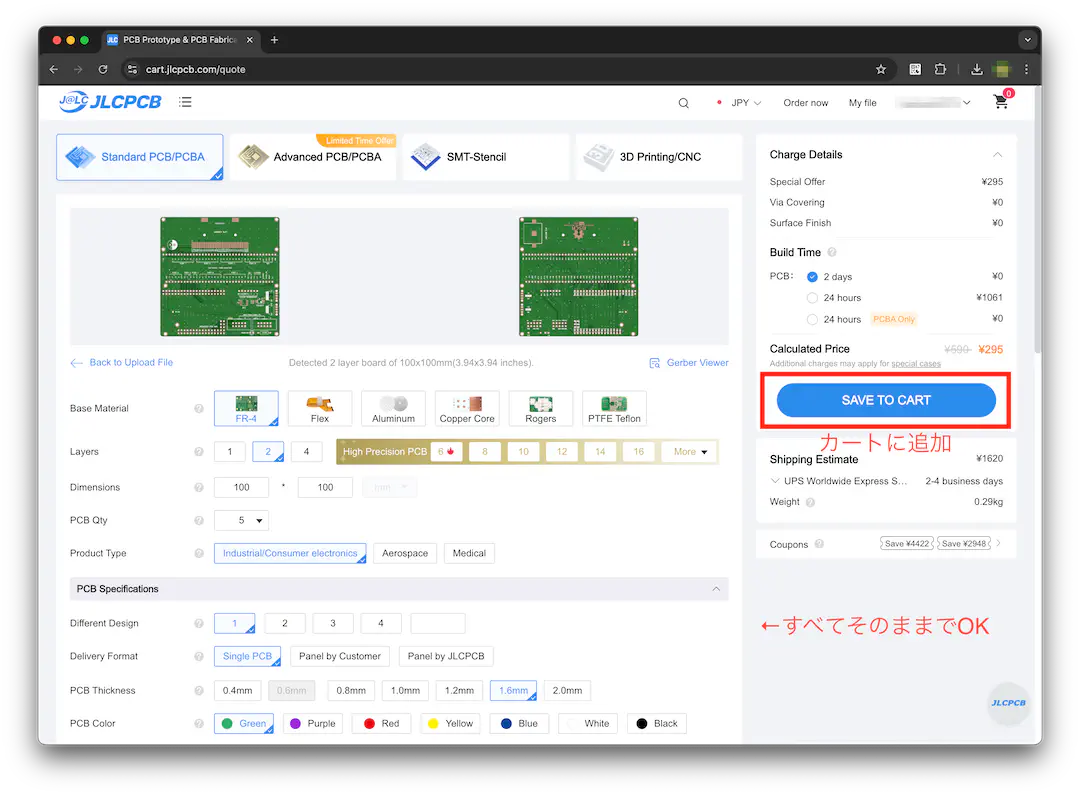This screenshot has height=795, width=1080.
Task: Switch to Advanced PCB/PCBA tab
Action: [x=313, y=157]
